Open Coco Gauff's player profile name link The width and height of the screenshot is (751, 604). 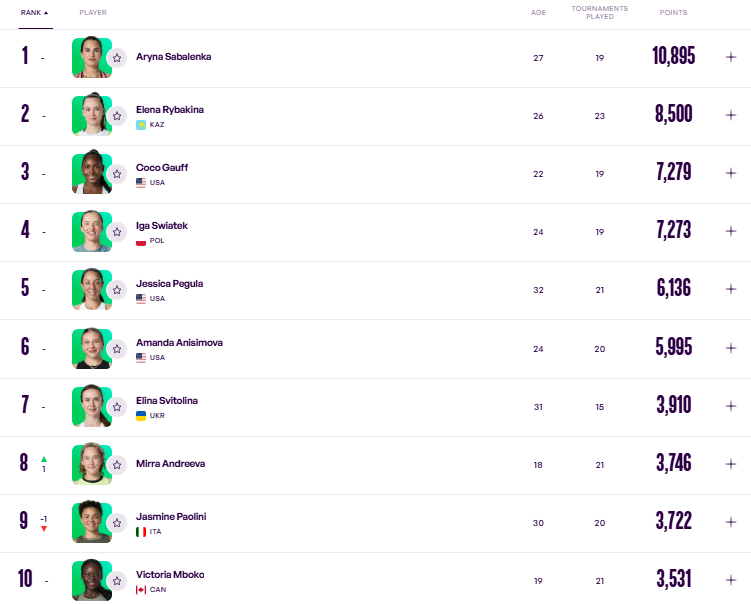click(x=162, y=168)
